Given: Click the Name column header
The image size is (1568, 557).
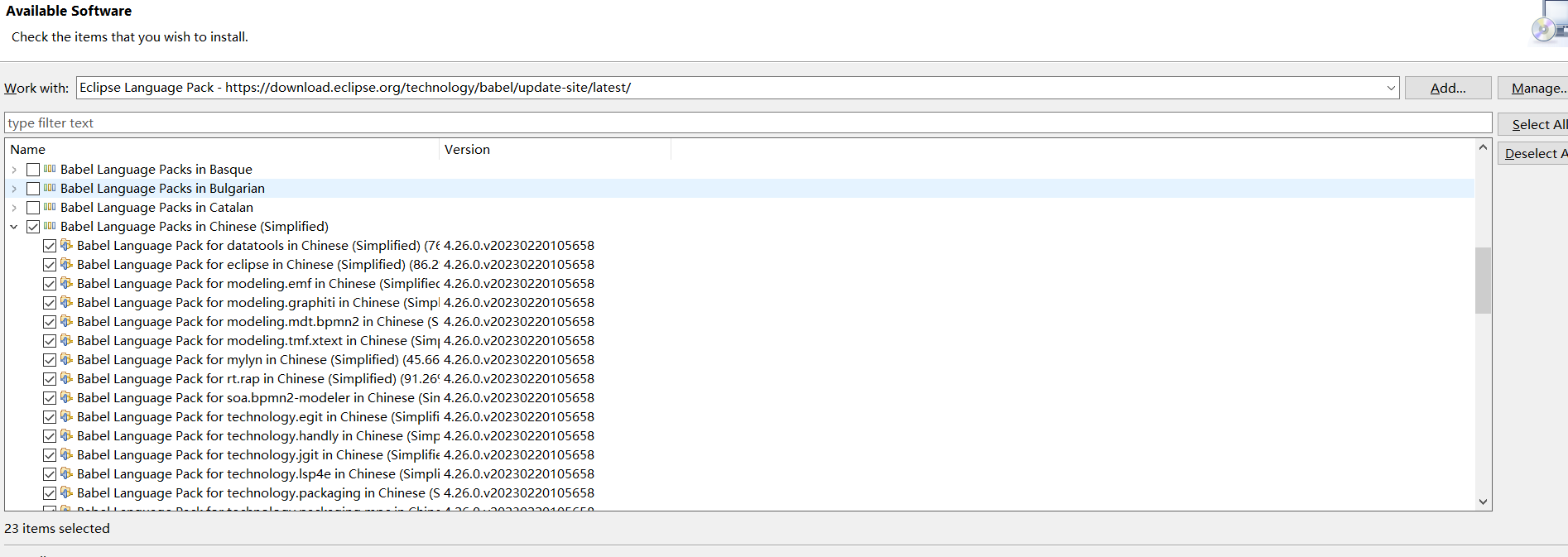Looking at the screenshot, I should [222, 150].
